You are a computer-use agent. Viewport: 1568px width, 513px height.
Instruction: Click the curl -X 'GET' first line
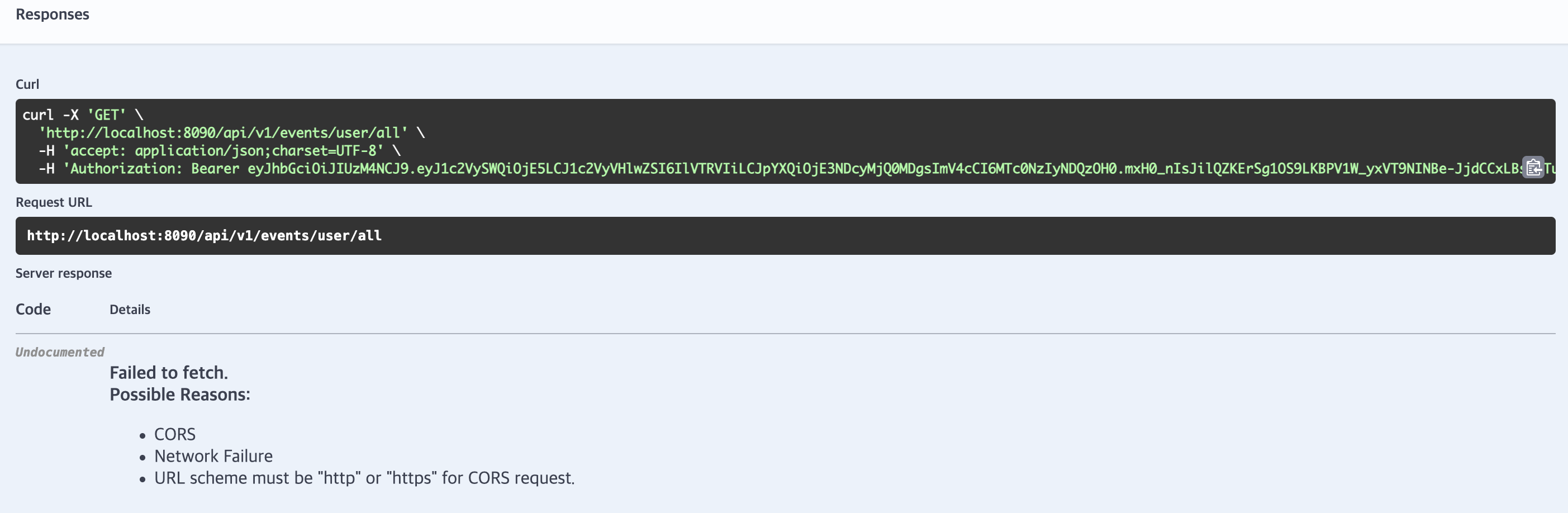pyautogui.click(x=83, y=115)
